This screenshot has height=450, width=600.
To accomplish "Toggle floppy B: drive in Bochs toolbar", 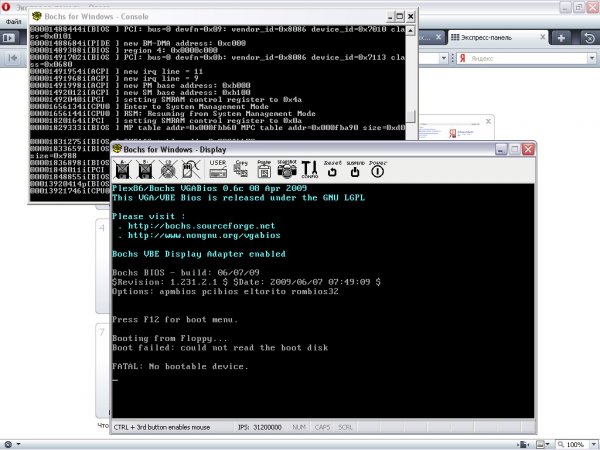I will (x=145, y=169).
